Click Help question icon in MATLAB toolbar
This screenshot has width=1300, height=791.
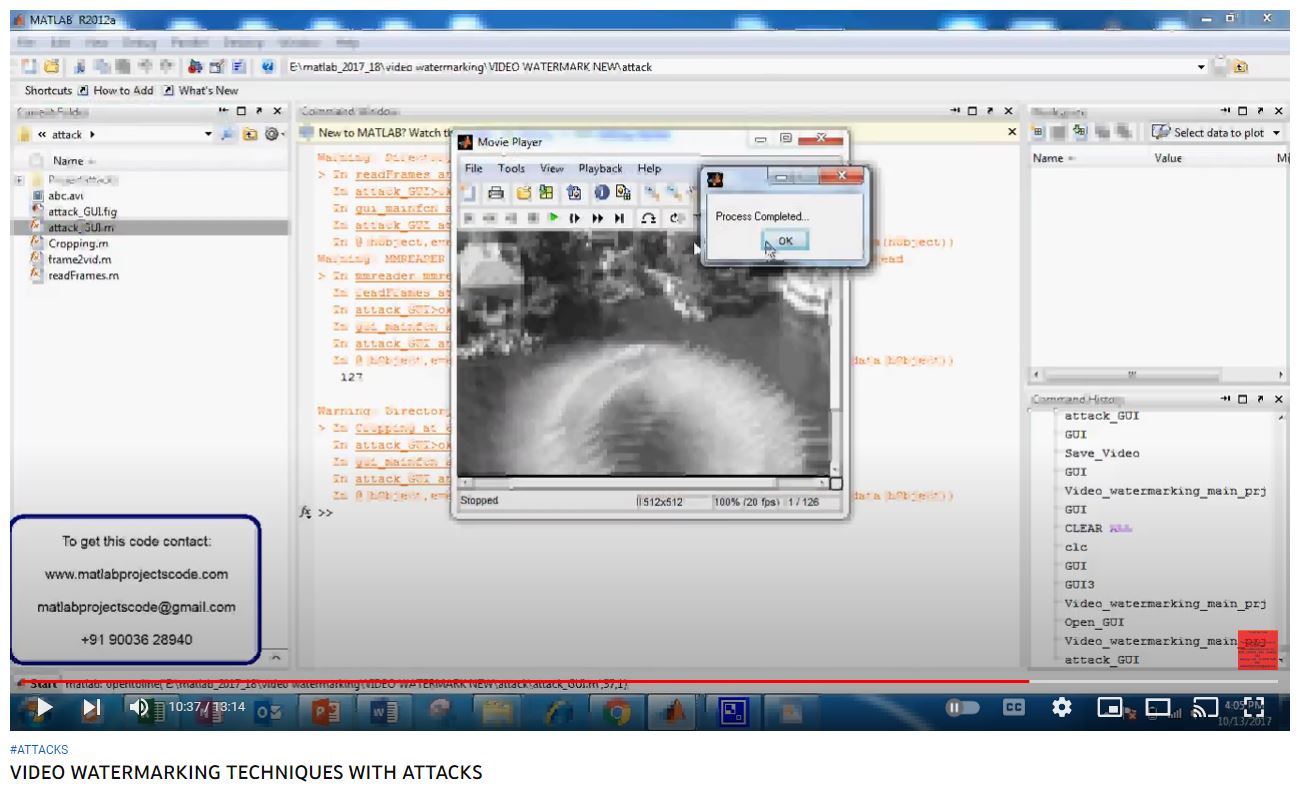tap(268, 67)
